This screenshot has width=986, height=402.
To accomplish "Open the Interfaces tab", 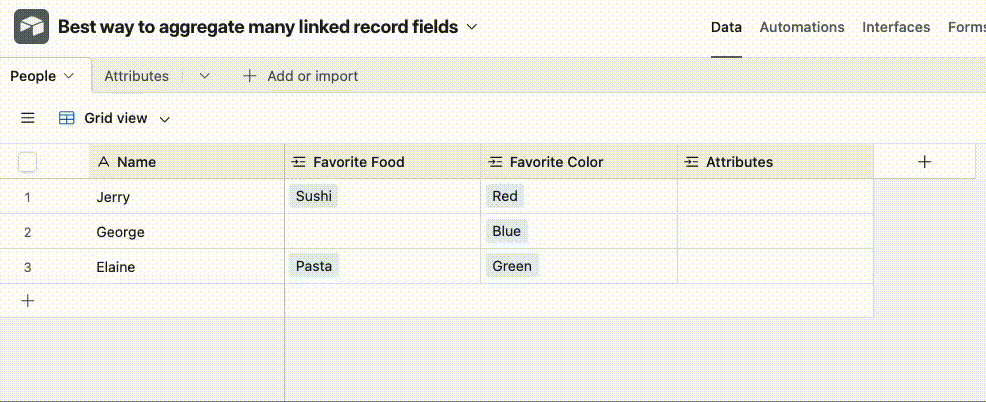I will tap(896, 27).
